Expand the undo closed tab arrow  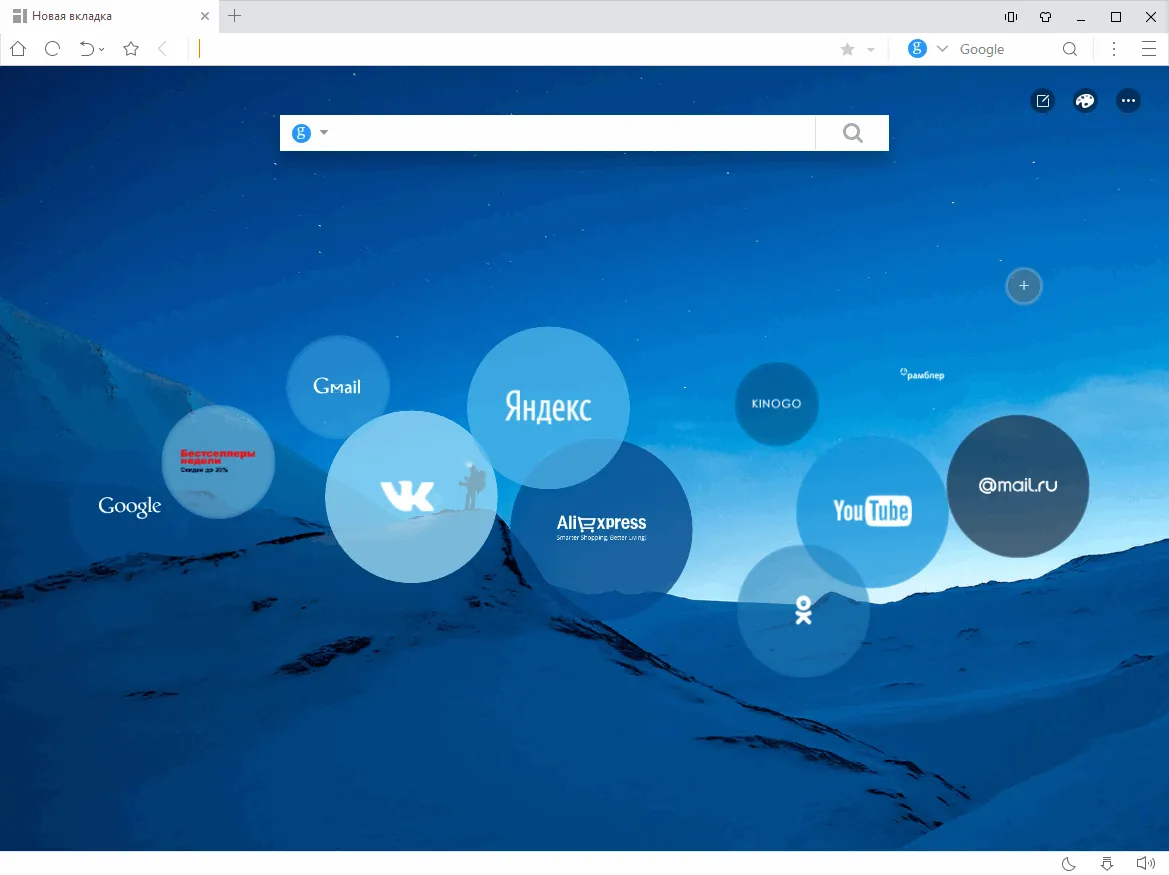click(x=101, y=50)
